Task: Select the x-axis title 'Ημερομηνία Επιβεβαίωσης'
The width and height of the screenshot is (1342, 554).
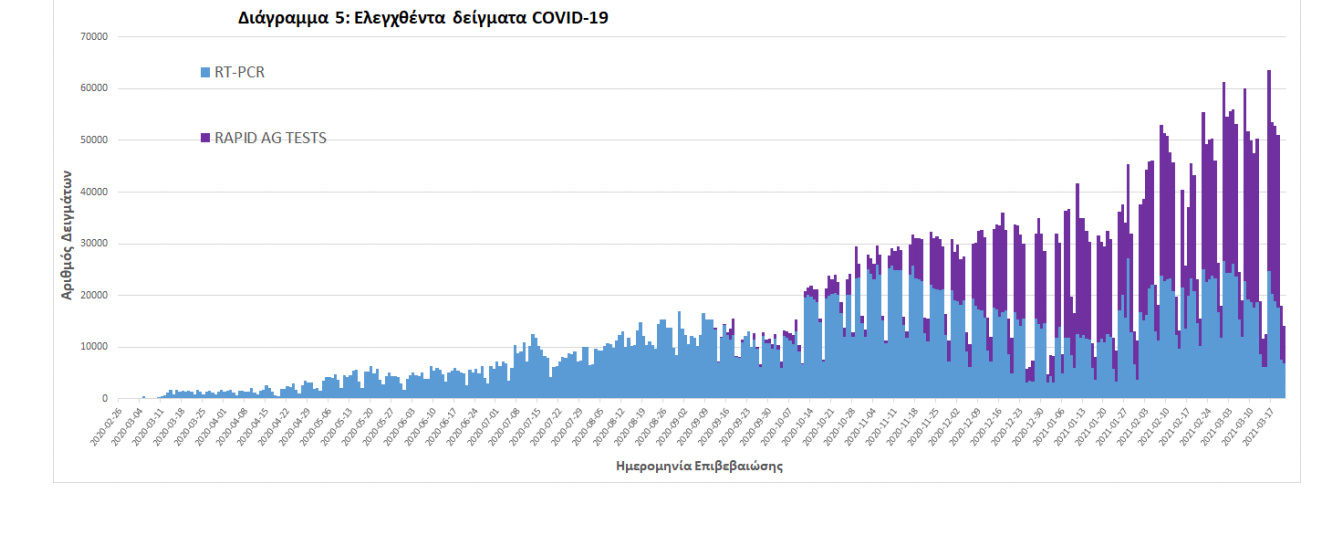Action: point(699,467)
